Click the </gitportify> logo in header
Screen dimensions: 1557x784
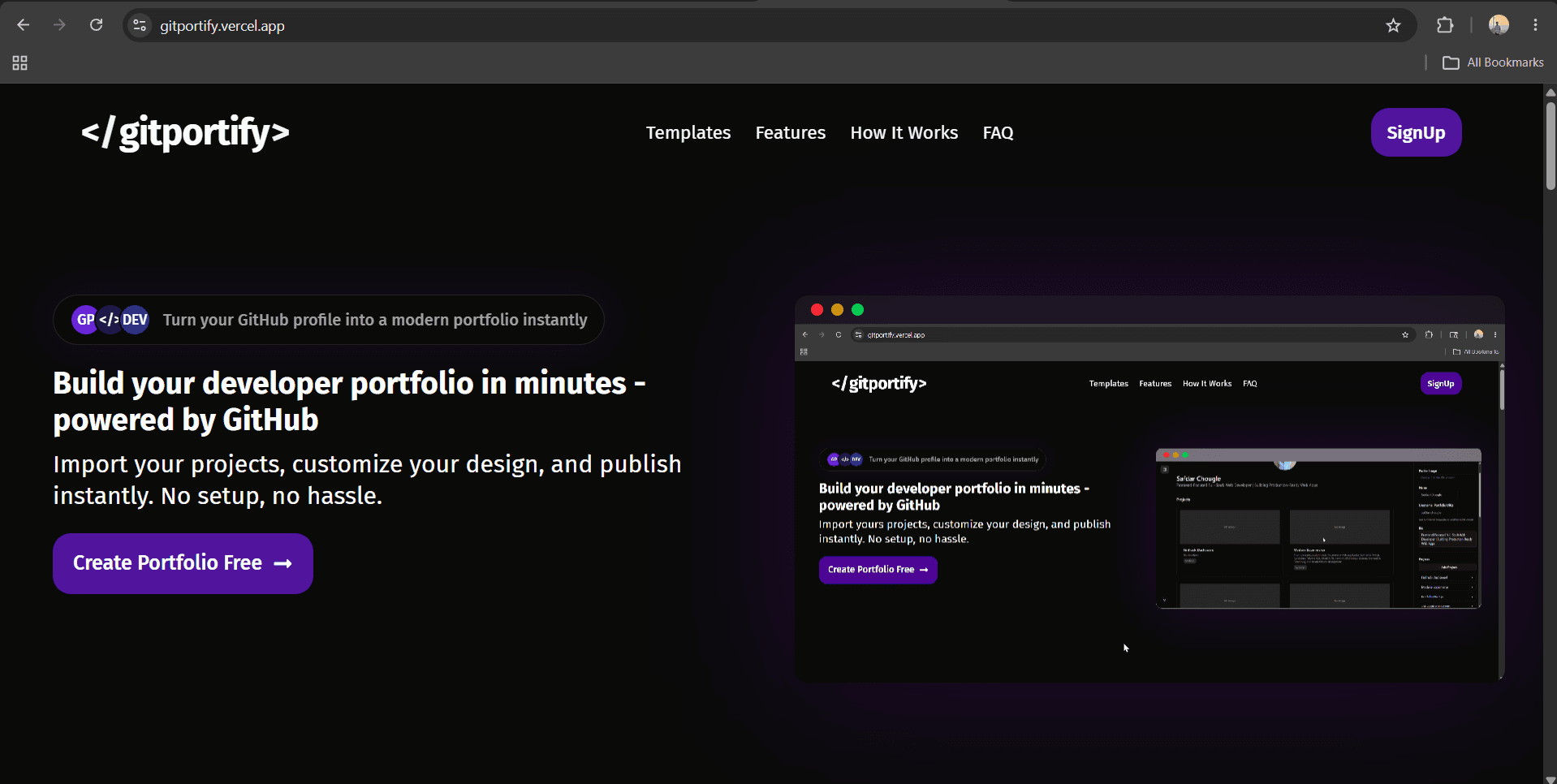[x=185, y=132]
